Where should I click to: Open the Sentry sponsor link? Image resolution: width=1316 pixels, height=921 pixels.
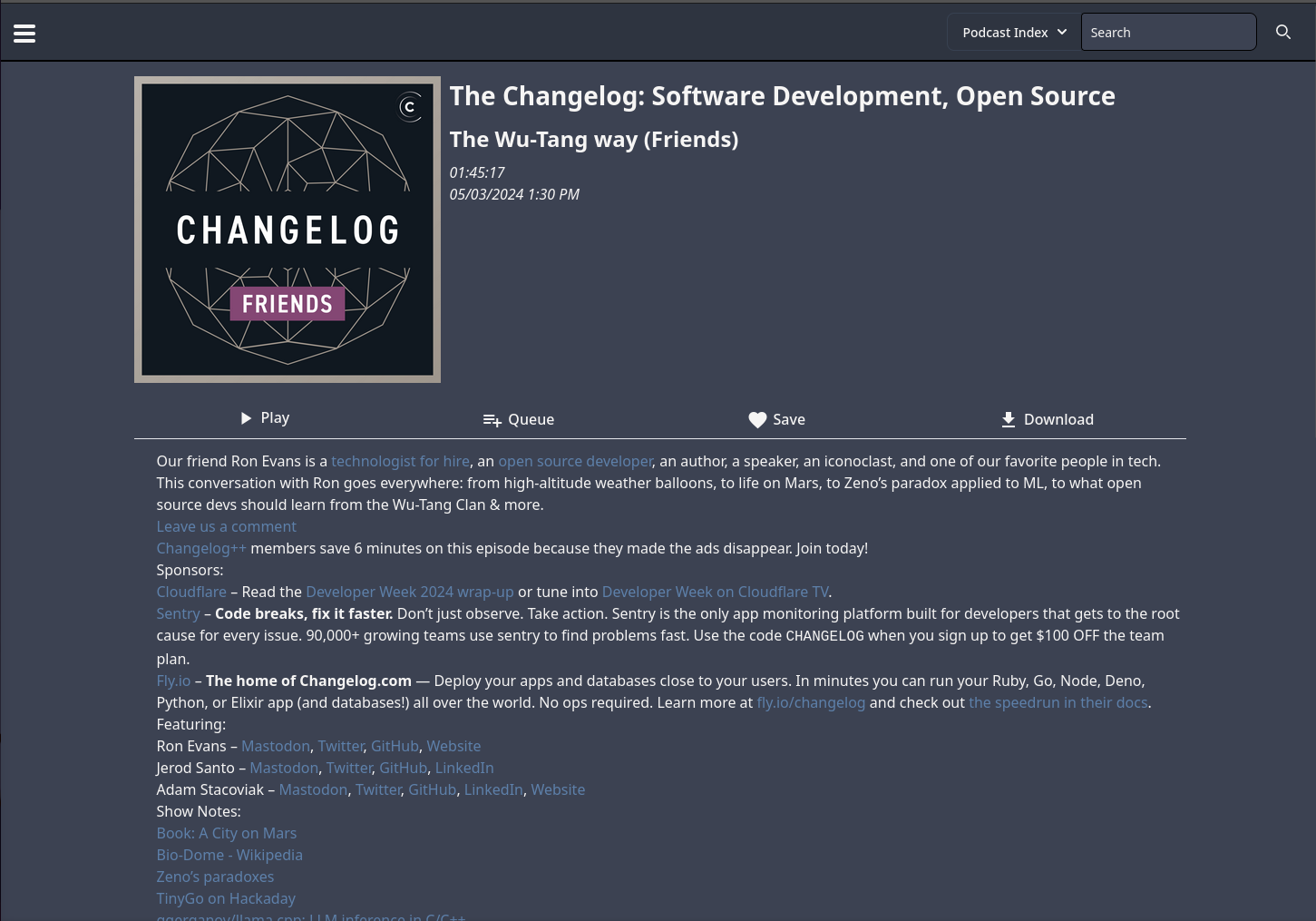(x=178, y=613)
